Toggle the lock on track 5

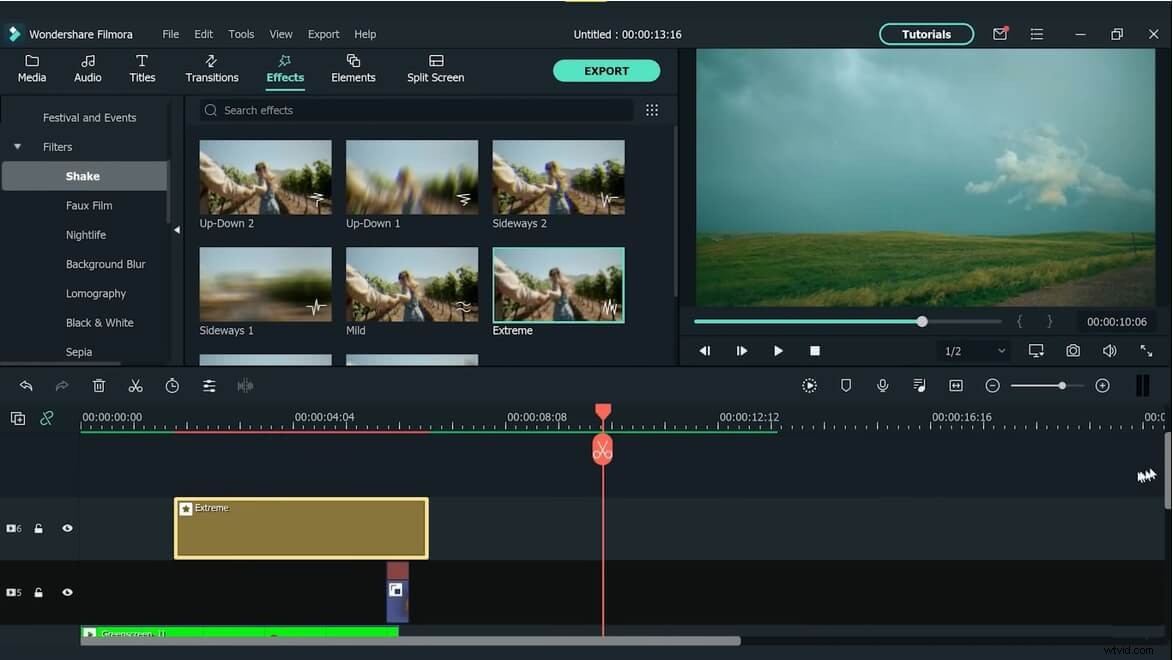pyautogui.click(x=39, y=592)
